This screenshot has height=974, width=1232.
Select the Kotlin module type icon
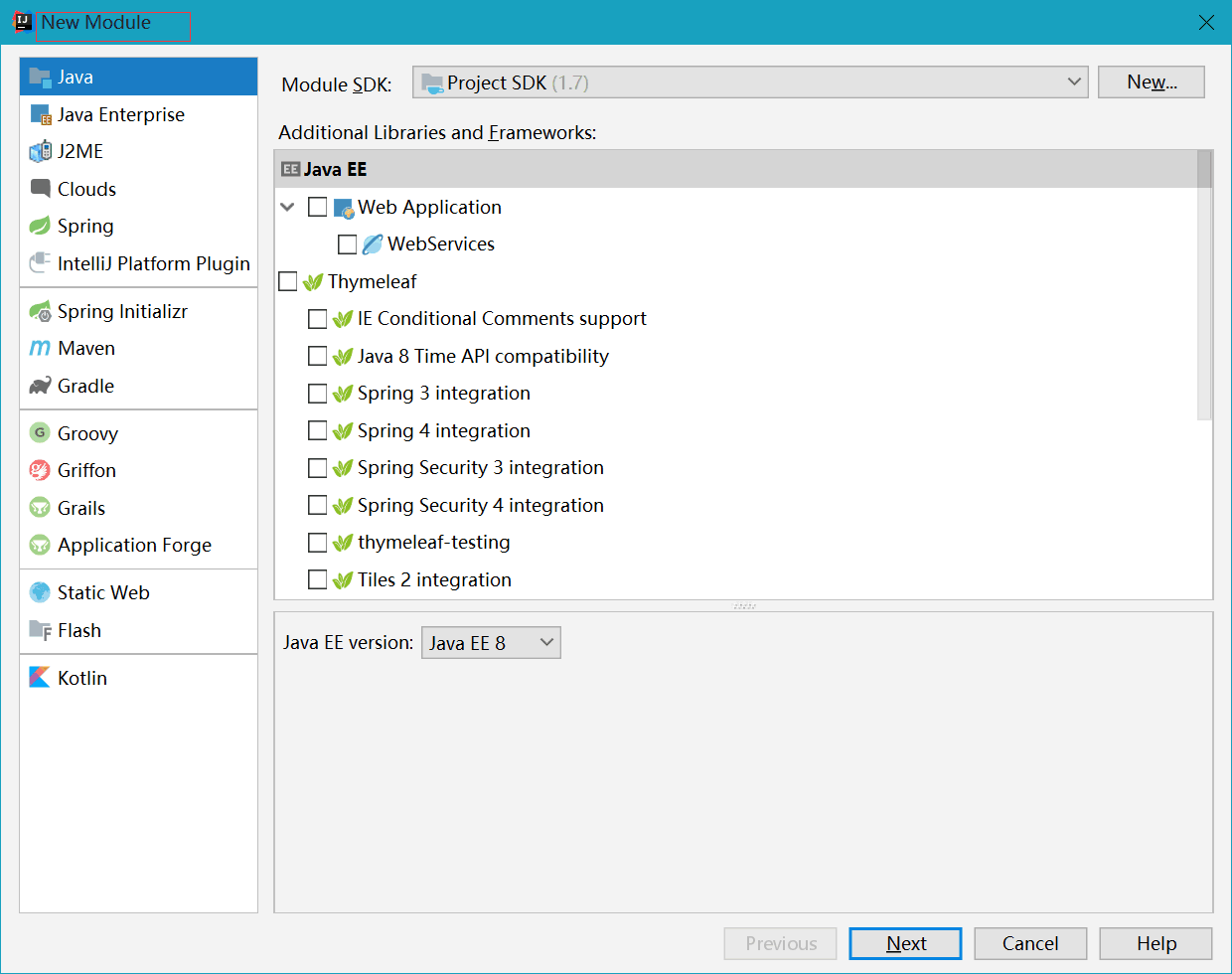click(40, 678)
